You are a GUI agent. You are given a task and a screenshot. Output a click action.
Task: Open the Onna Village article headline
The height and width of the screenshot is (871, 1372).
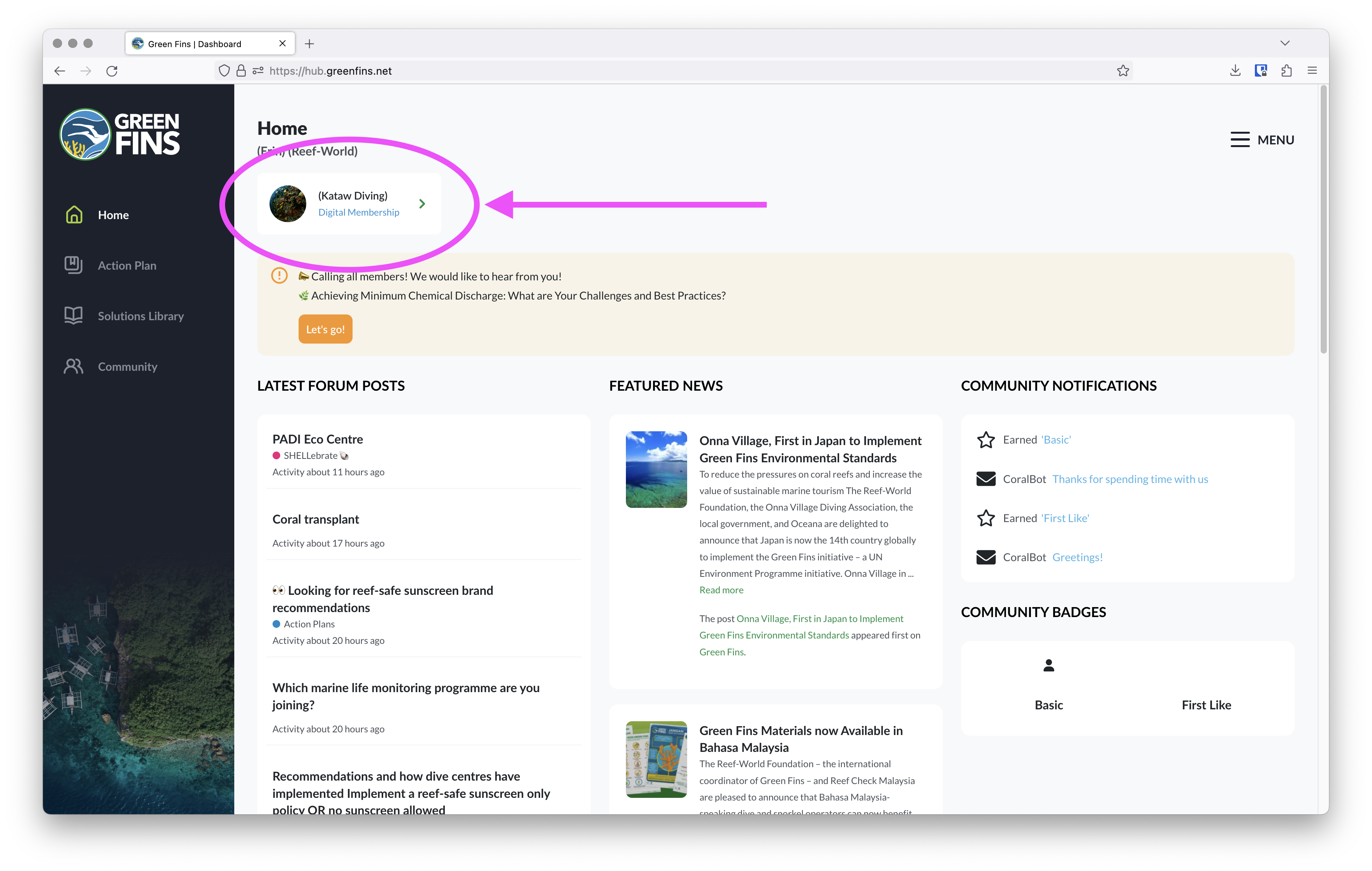click(810, 449)
